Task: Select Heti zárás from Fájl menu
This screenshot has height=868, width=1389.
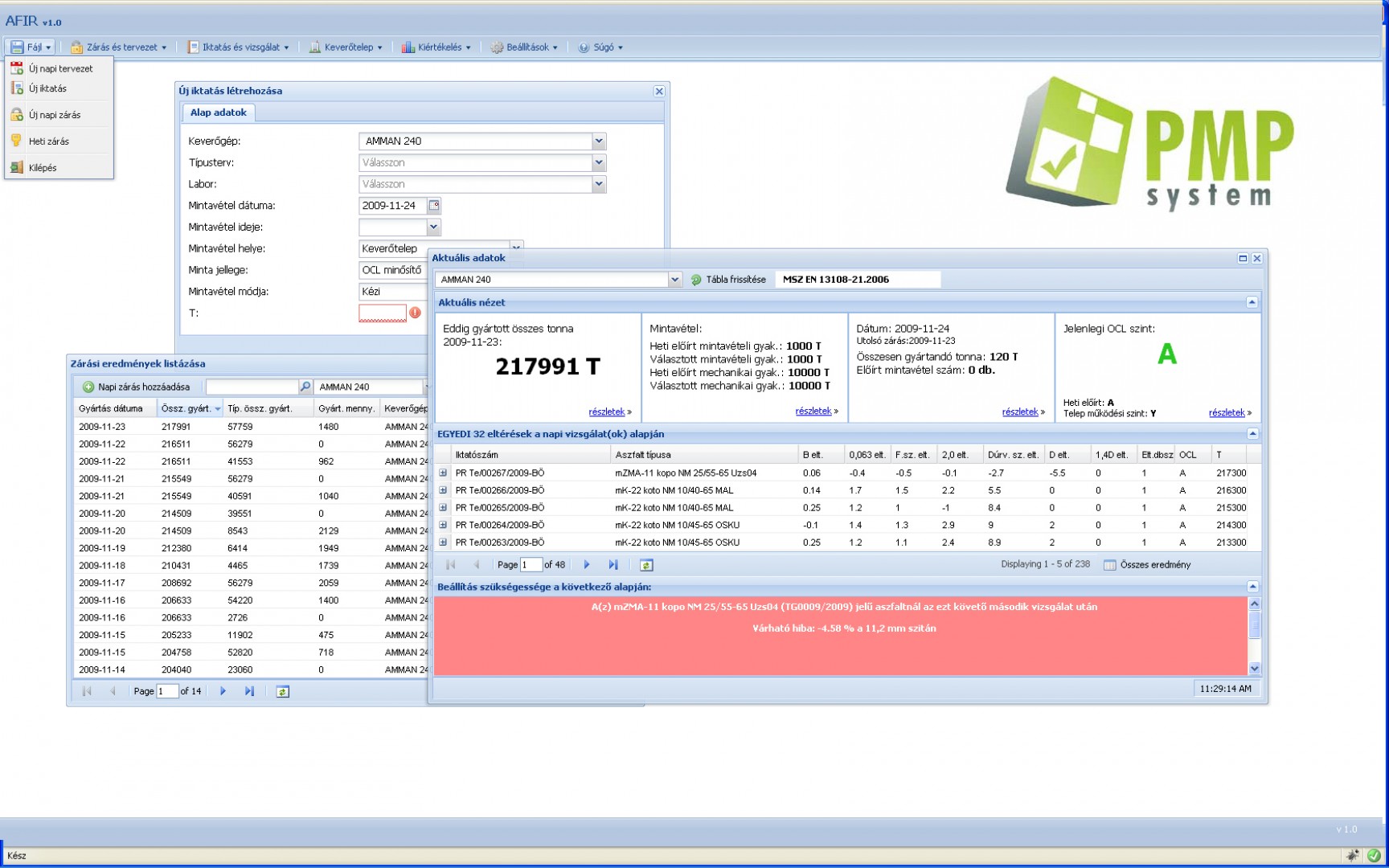Action: [48, 141]
